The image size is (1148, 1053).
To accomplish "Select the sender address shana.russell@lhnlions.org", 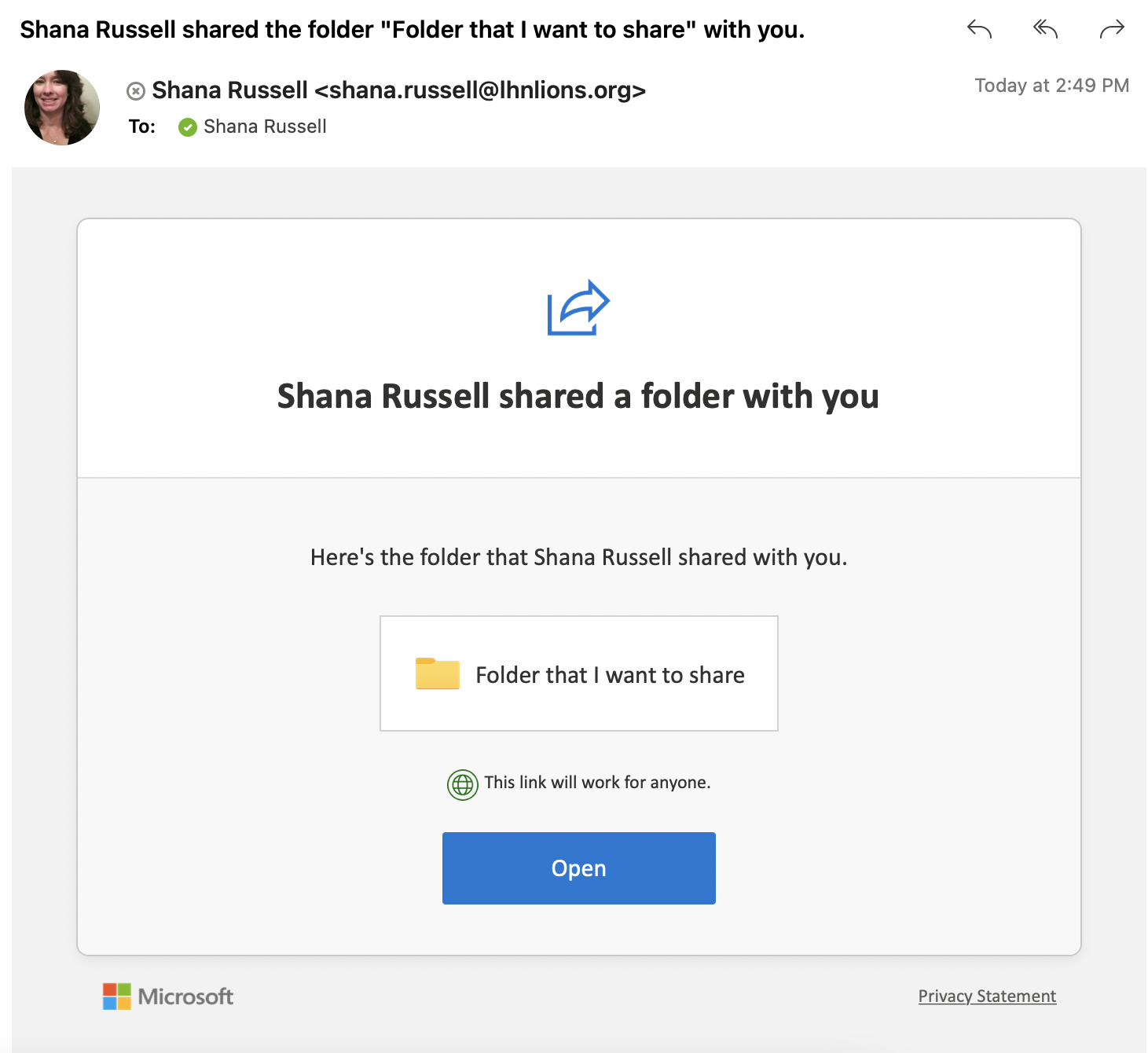I will point(479,90).
